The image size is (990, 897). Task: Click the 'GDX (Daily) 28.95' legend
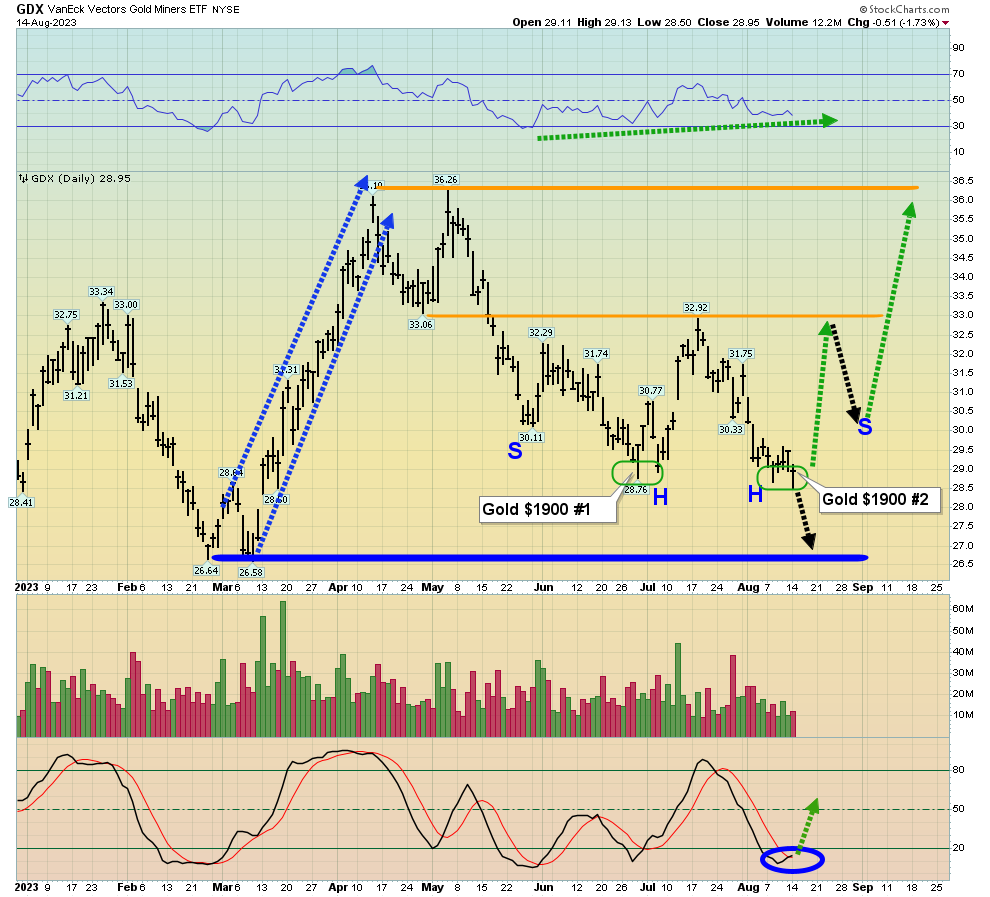pos(80,179)
